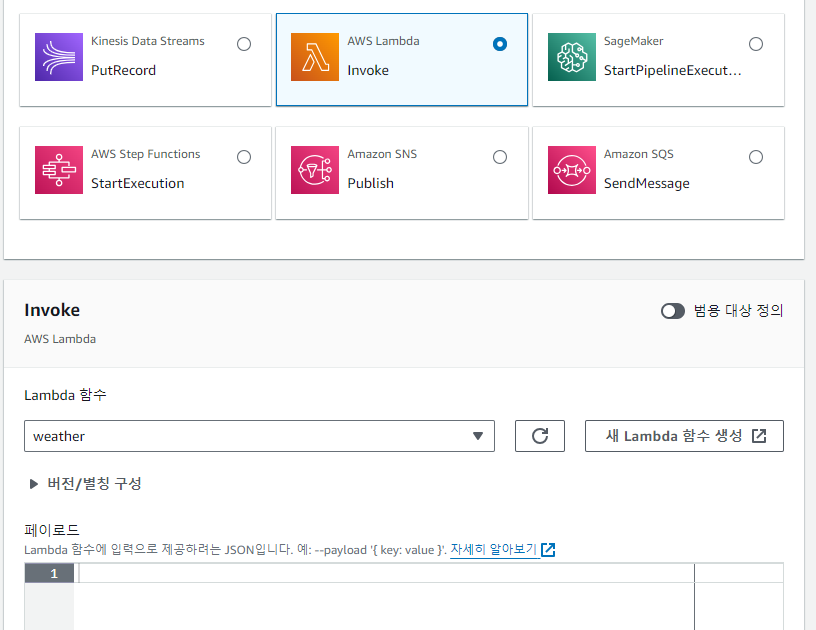816x630 pixels.
Task: Click the Publish label text
Action: [x=371, y=183]
